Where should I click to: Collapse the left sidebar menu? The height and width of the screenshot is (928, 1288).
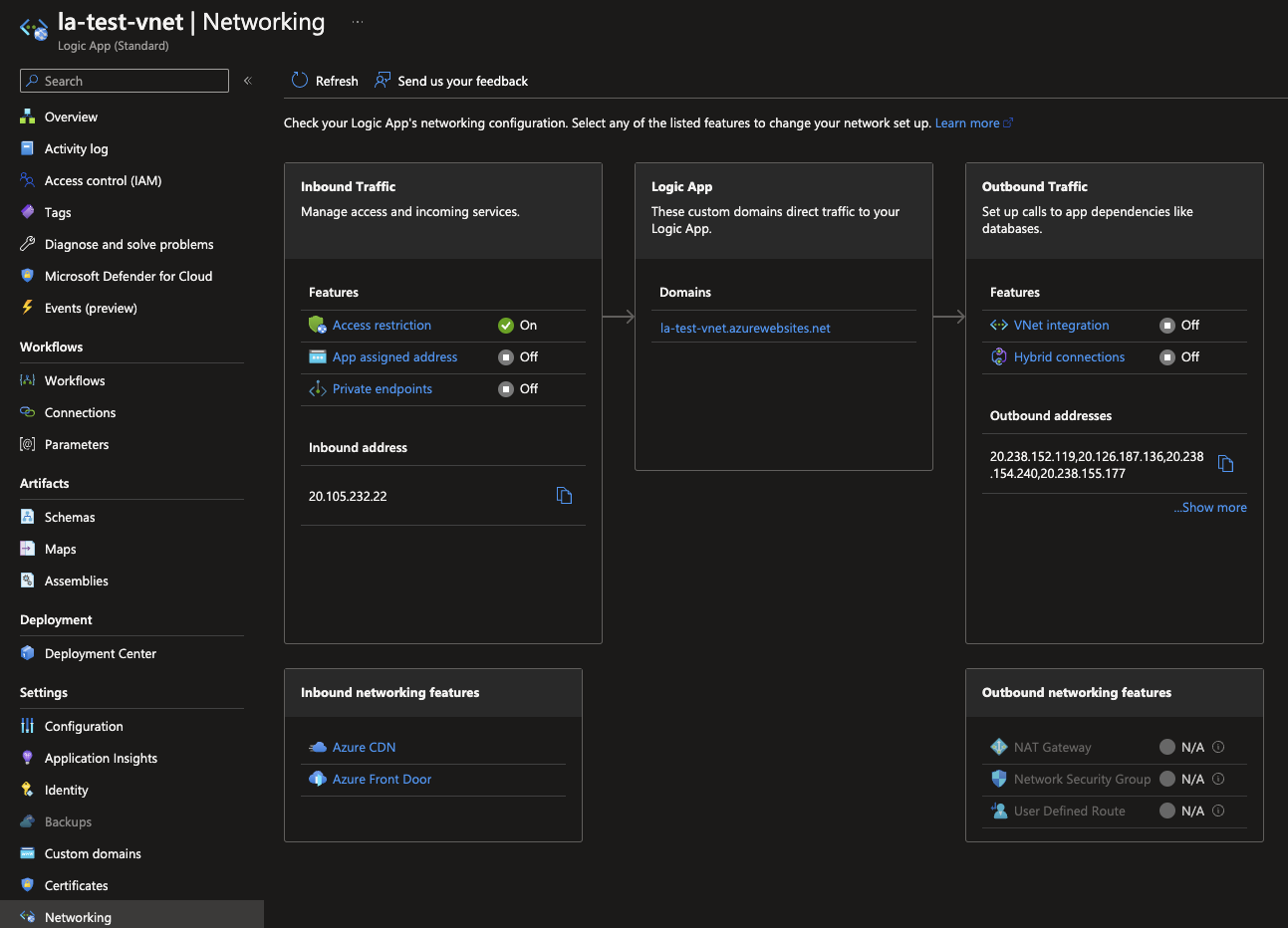(247, 81)
